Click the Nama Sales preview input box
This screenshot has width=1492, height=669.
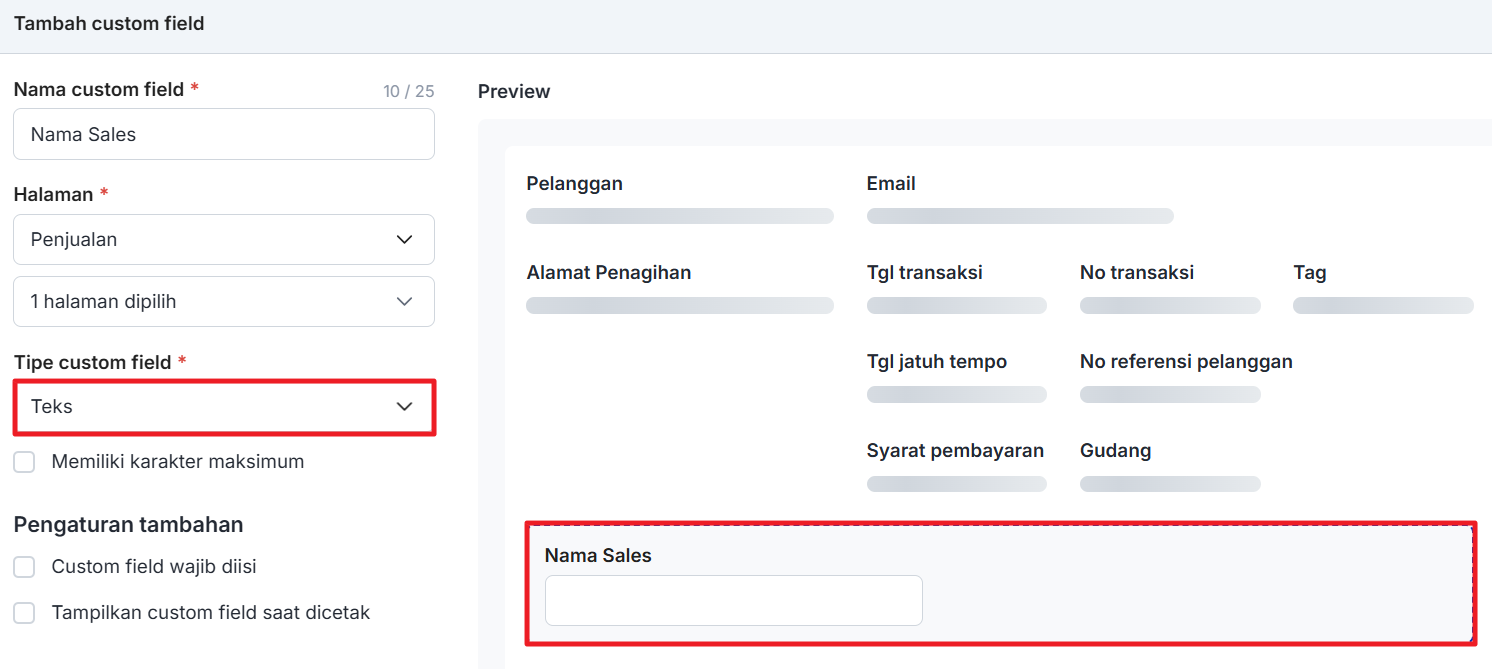tap(733, 600)
